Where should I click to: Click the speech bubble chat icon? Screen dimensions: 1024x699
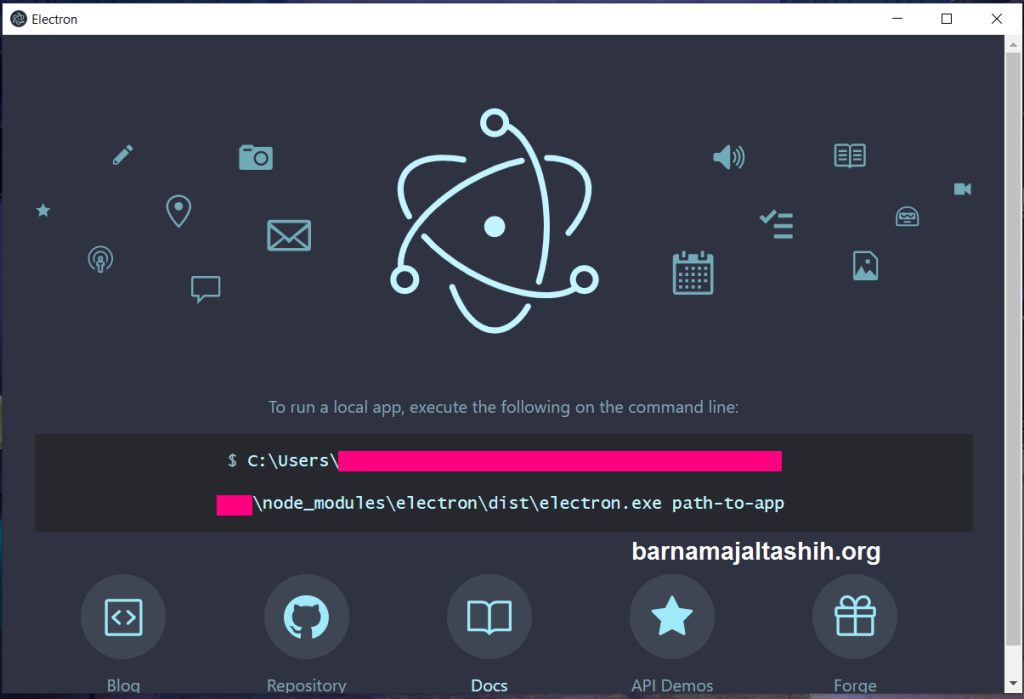(206, 289)
